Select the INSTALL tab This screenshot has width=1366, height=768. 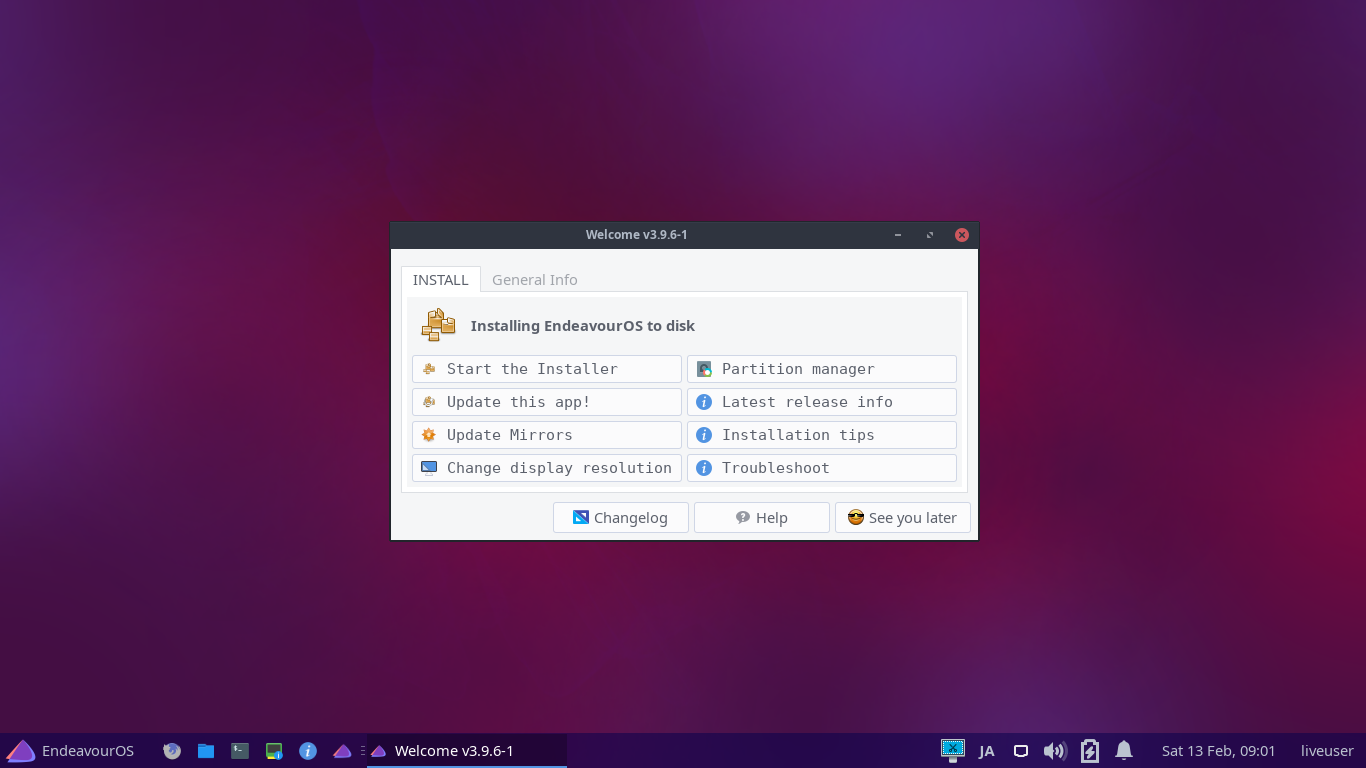[x=440, y=280]
